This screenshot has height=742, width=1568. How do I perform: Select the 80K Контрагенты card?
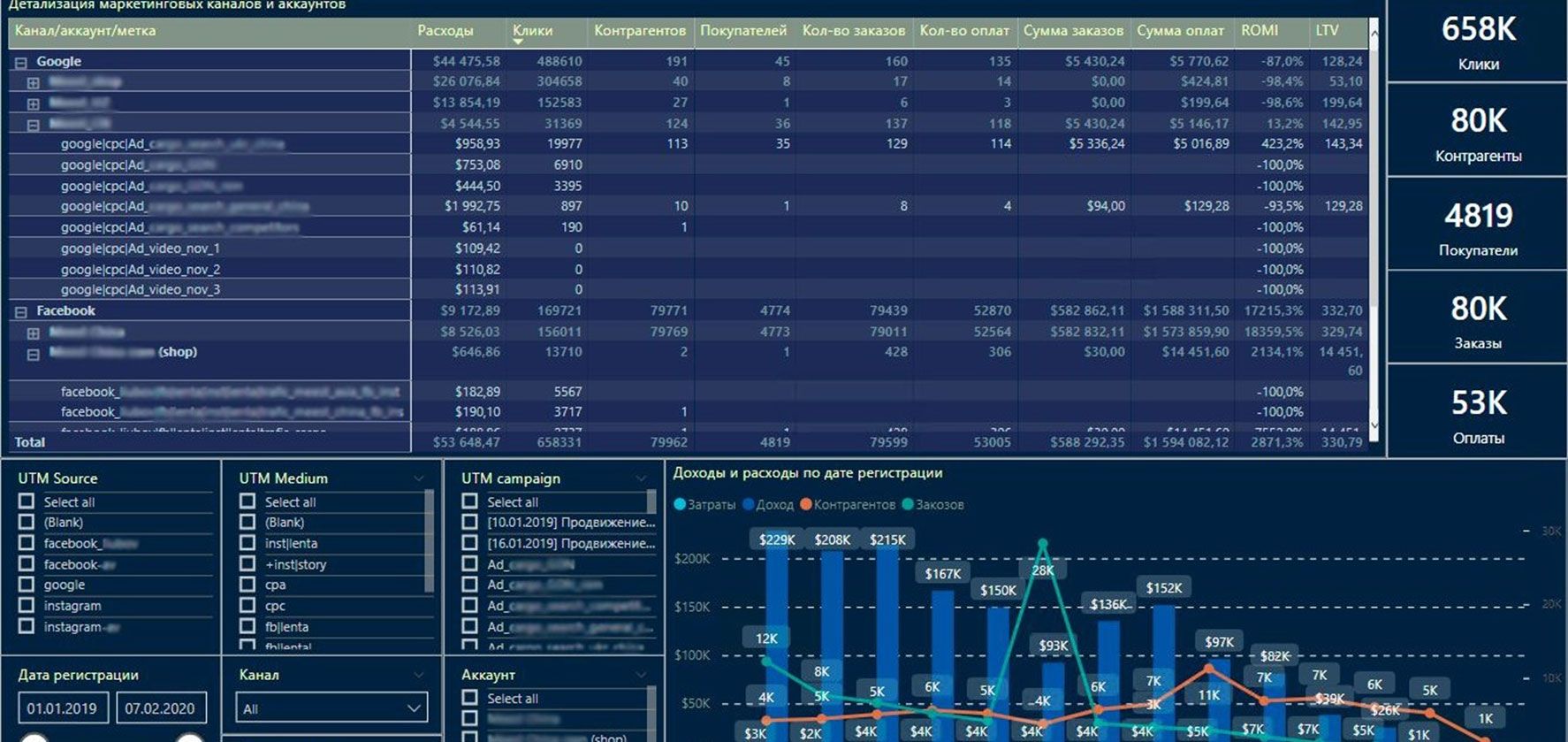tap(1478, 131)
